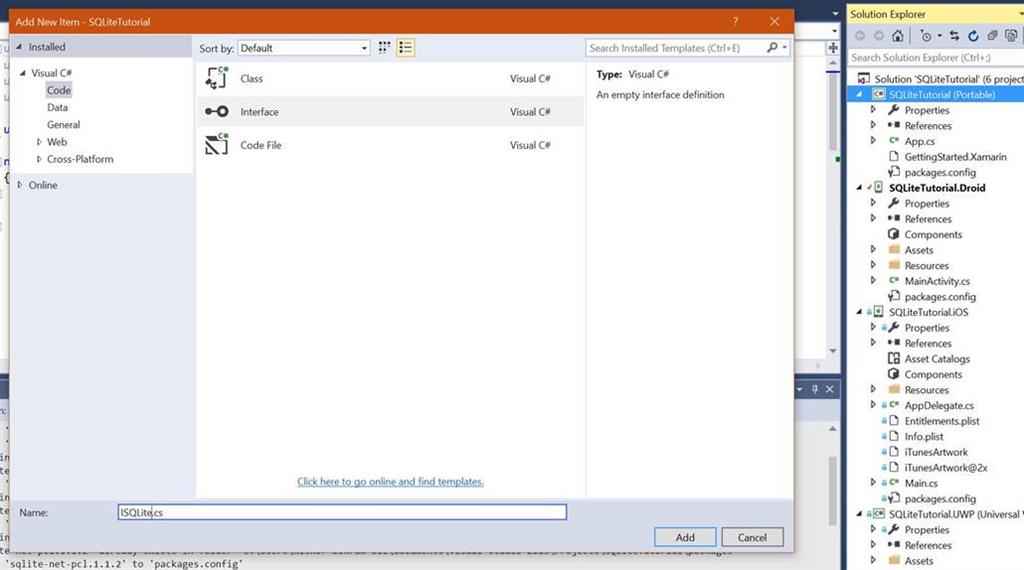The height and width of the screenshot is (570, 1024).
Task: Pin the bottom output panel
Action: [814, 389]
